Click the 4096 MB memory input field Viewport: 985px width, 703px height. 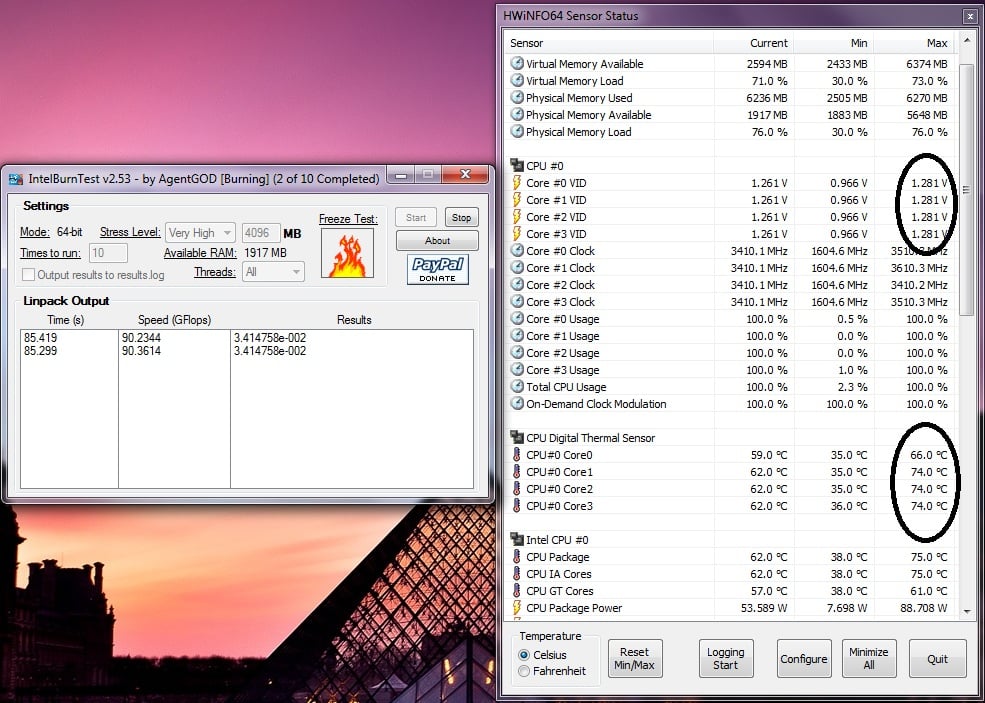click(261, 233)
